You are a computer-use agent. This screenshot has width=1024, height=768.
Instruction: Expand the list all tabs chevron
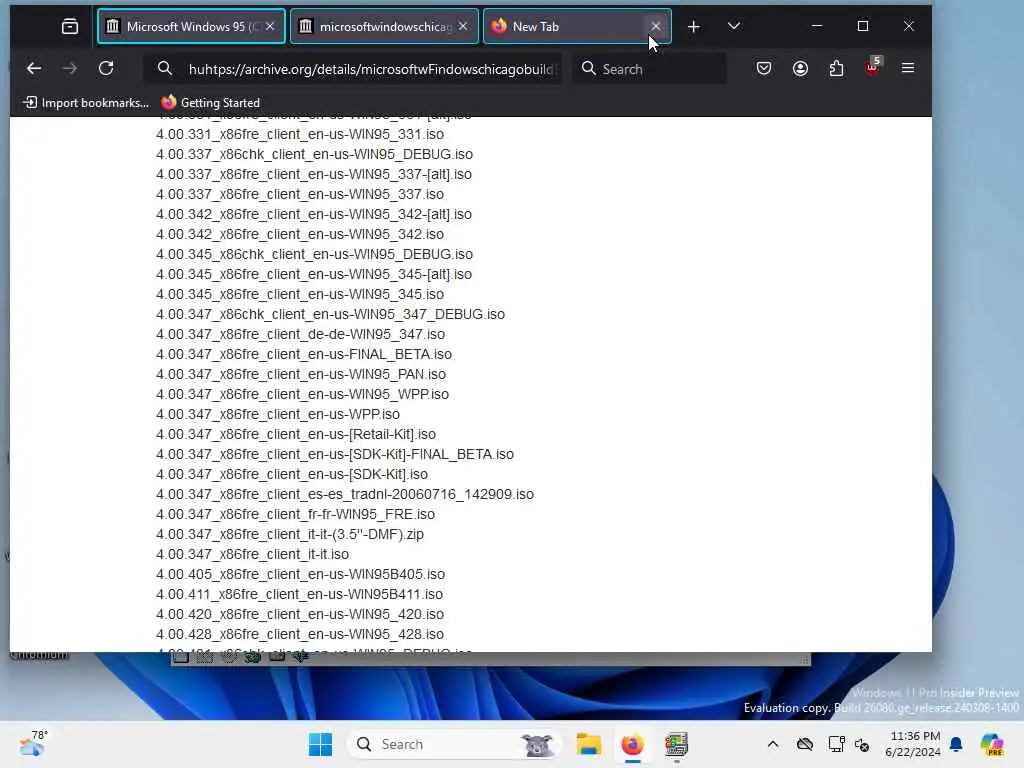pos(733,26)
